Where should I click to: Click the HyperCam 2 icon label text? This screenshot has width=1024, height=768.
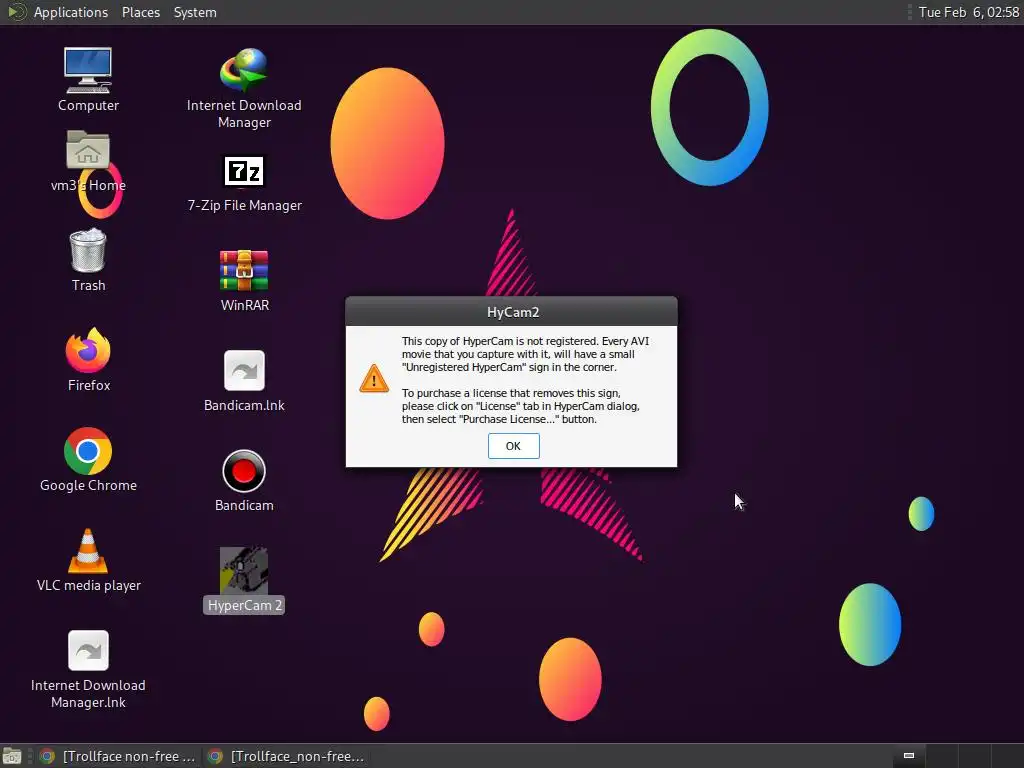click(x=244, y=605)
